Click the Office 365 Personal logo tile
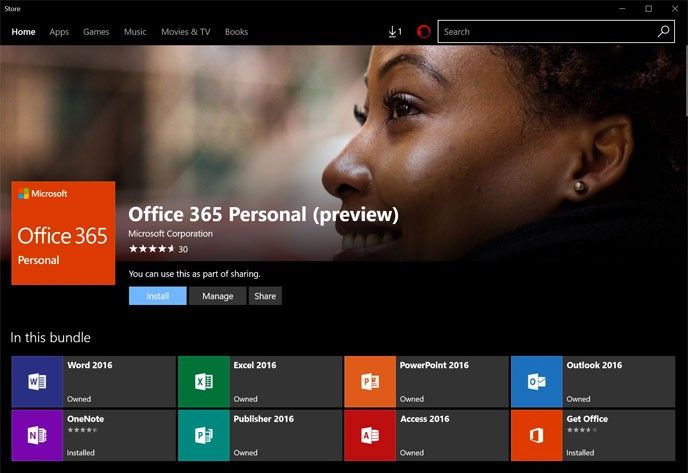Image resolution: width=688 pixels, height=473 pixels. (63, 233)
